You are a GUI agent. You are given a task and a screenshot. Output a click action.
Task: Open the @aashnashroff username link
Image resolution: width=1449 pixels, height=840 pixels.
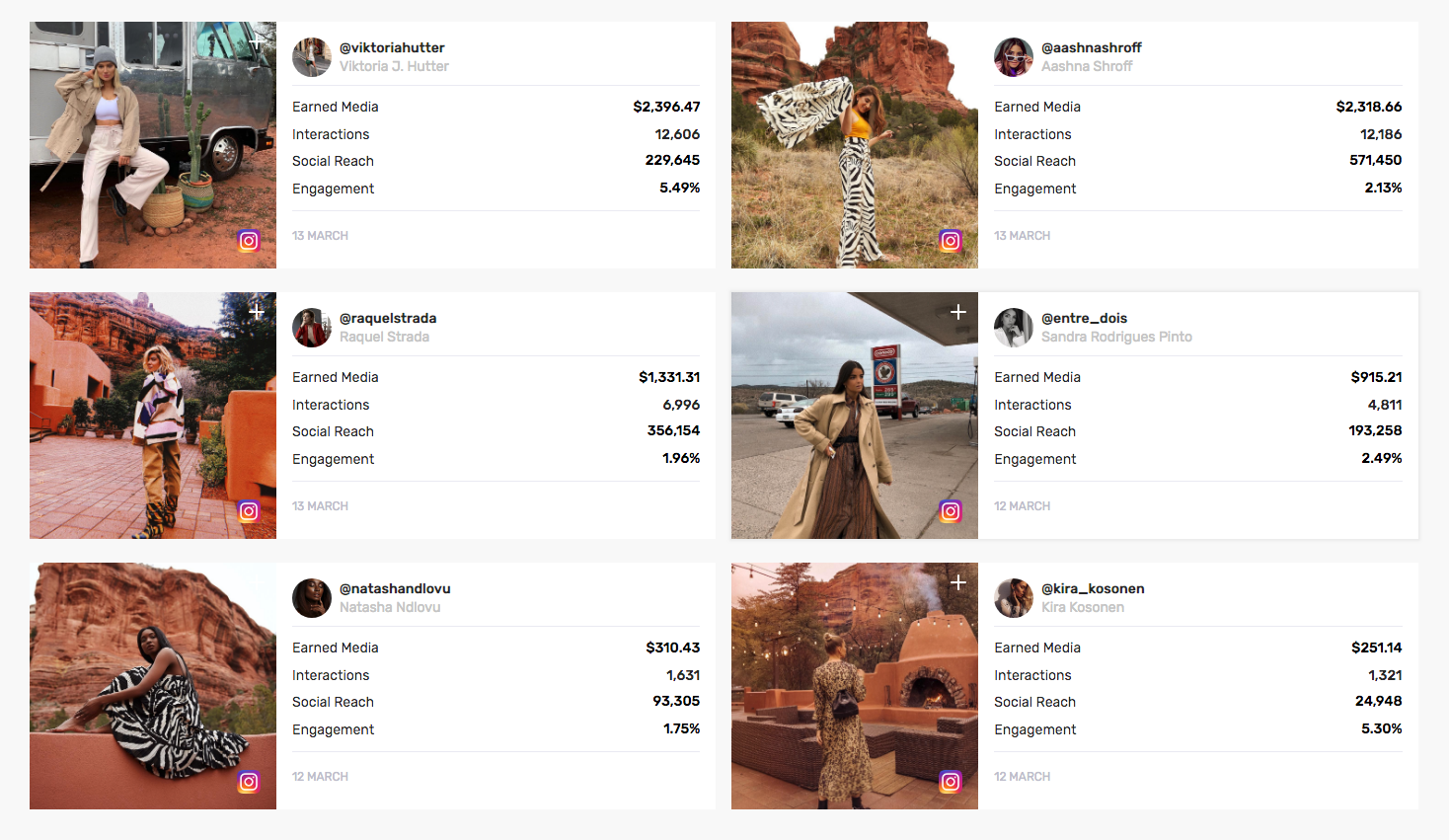(x=1091, y=47)
